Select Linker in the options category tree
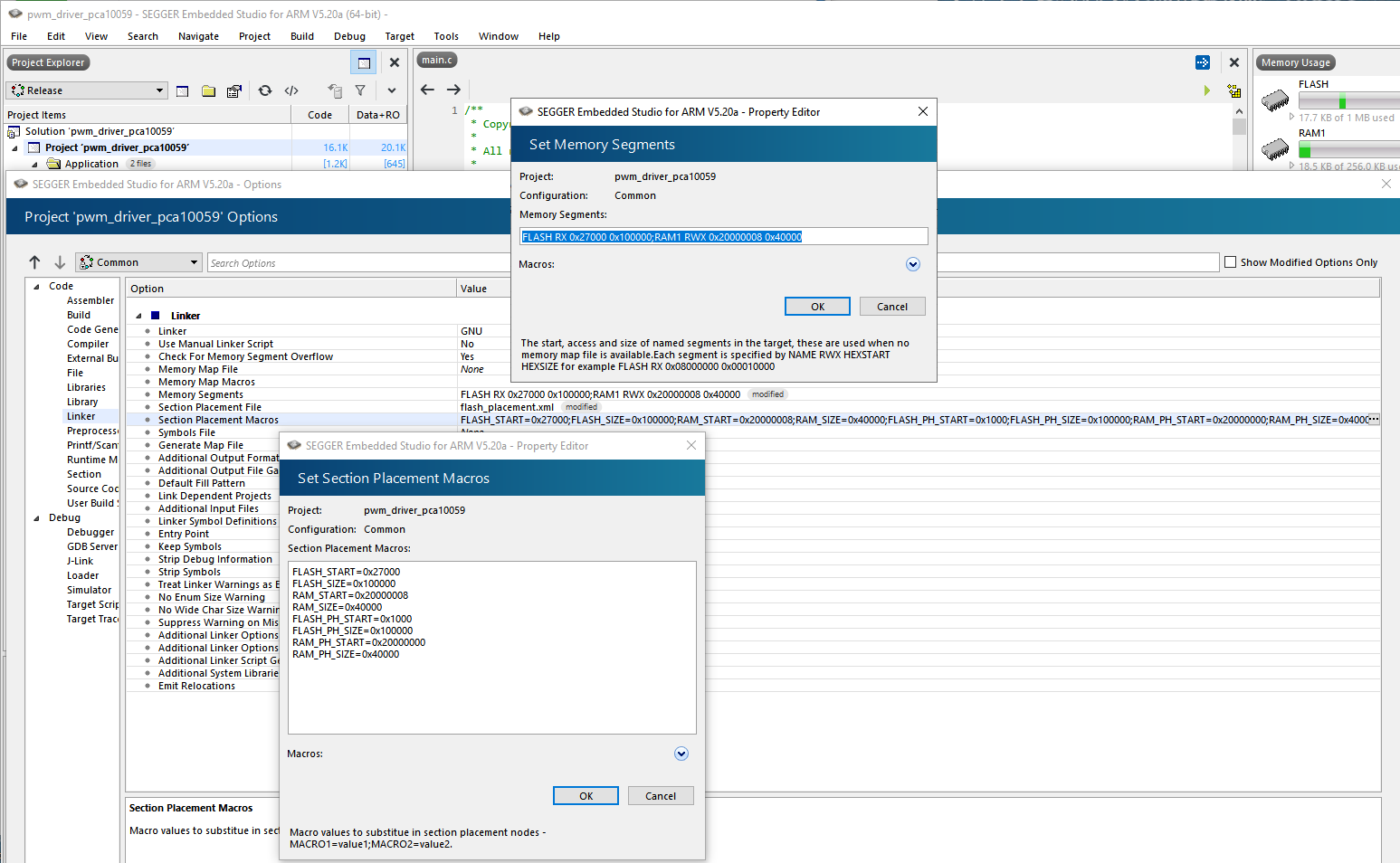This screenshot has height=863, width=1400. [81, 416]
